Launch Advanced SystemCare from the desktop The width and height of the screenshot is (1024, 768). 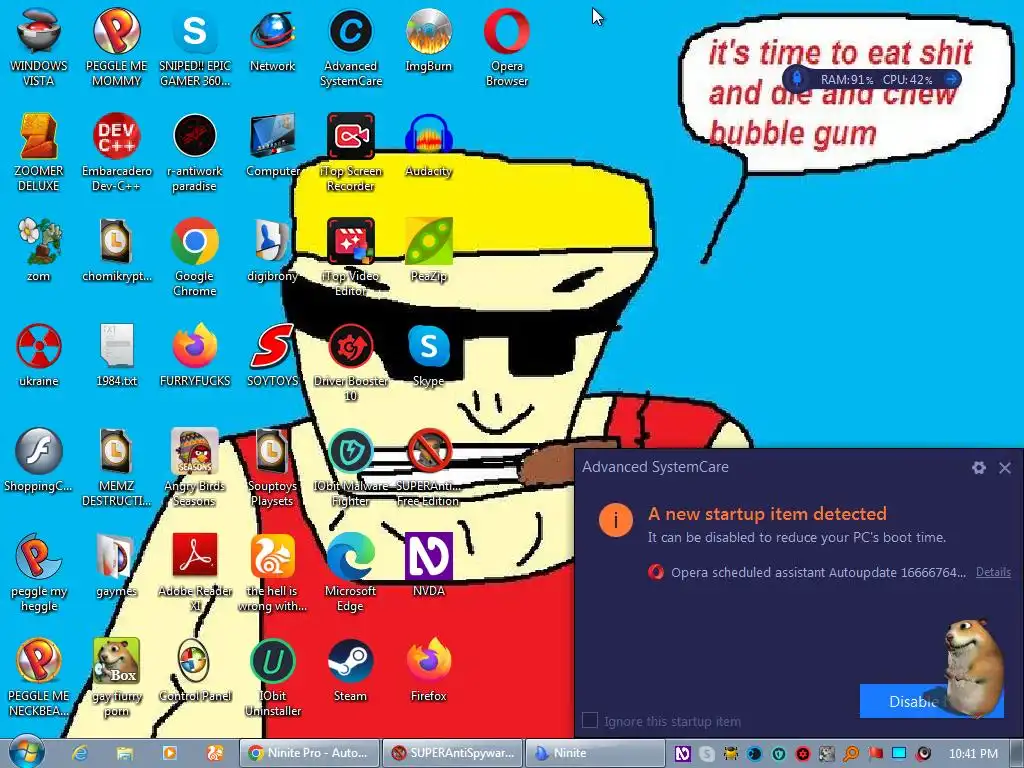pyautogui.click(x=351, y=47)
